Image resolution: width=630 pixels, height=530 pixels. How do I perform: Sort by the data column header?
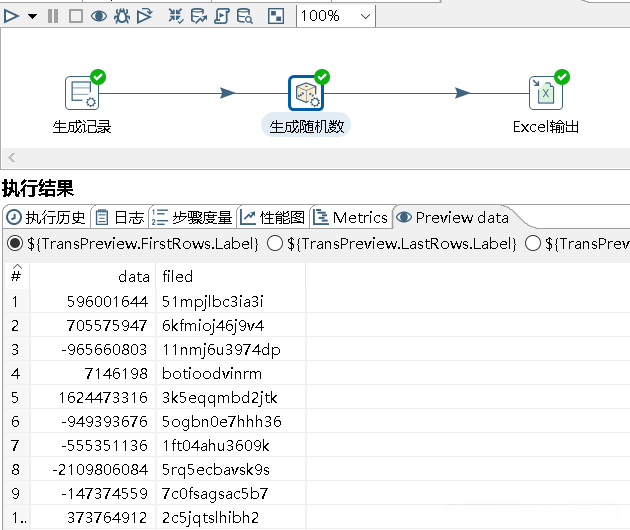point(93,276)
